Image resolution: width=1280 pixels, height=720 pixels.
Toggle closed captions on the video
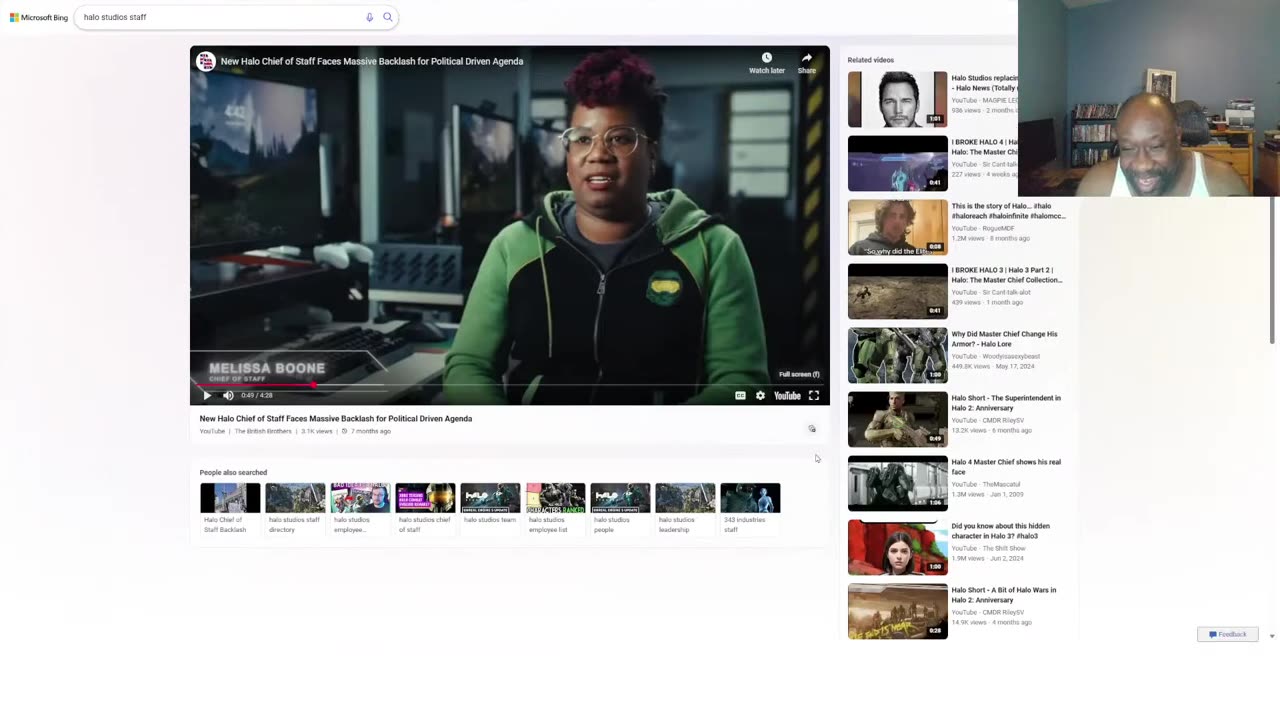pyautogui.click(x=740, y=395)
